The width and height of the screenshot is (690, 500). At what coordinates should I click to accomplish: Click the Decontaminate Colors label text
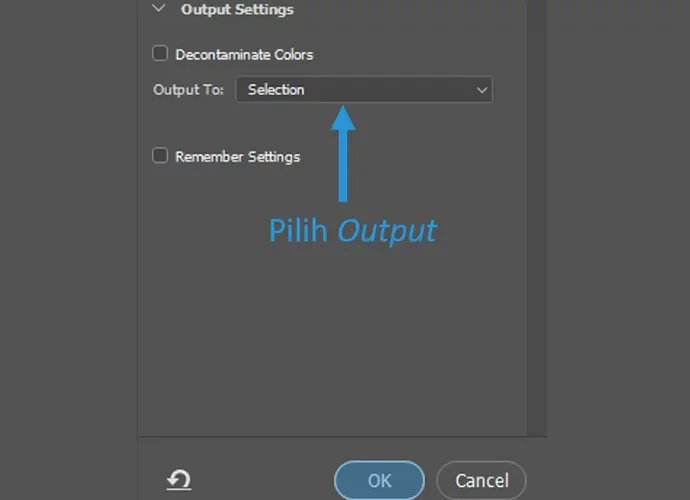tap(244, 55)
